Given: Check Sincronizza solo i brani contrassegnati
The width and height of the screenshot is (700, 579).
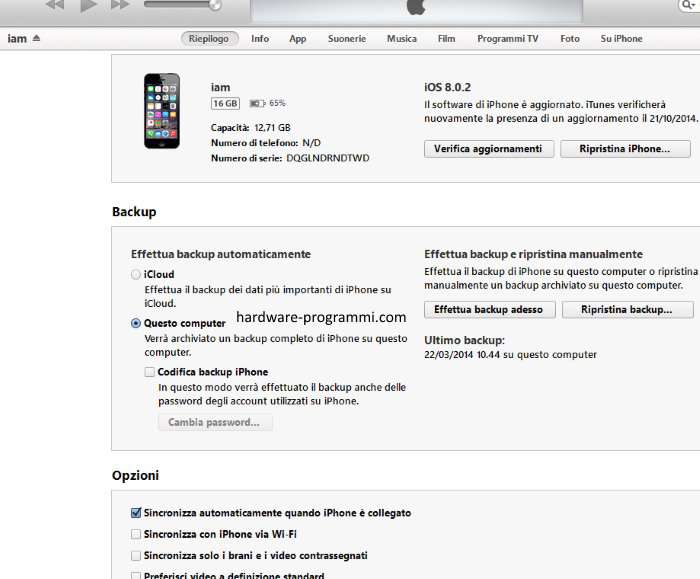Looking at the screenshot, I should point(136,555).
